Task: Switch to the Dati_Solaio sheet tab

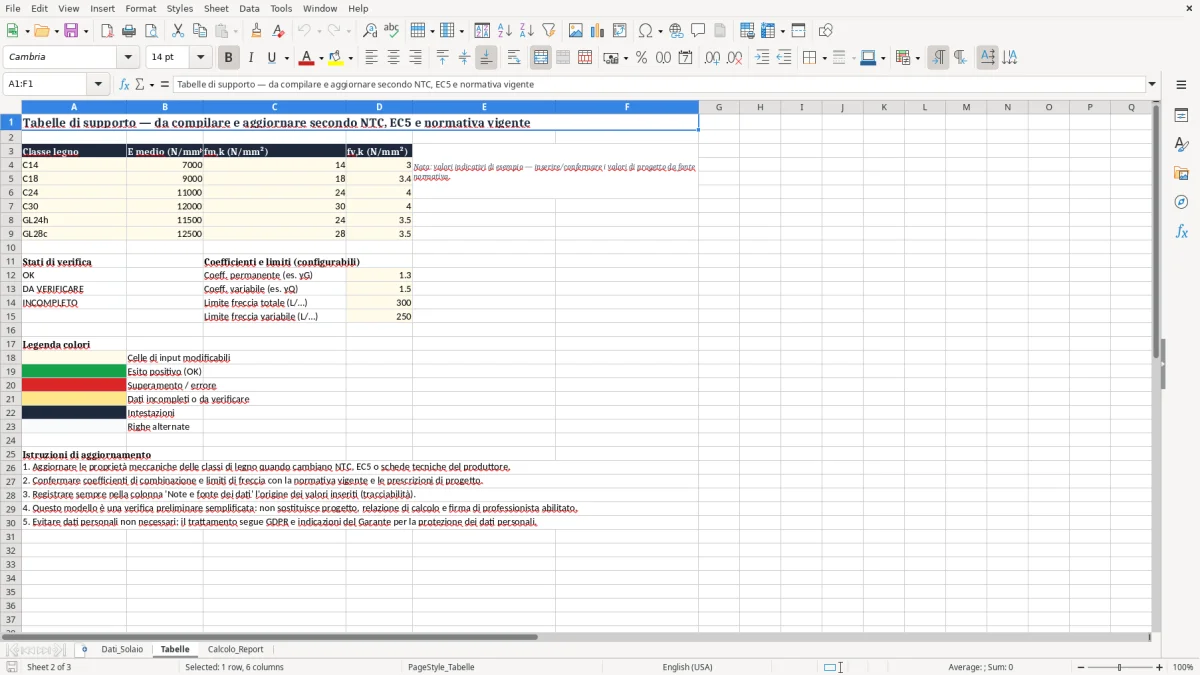Action: pos(122,649)
